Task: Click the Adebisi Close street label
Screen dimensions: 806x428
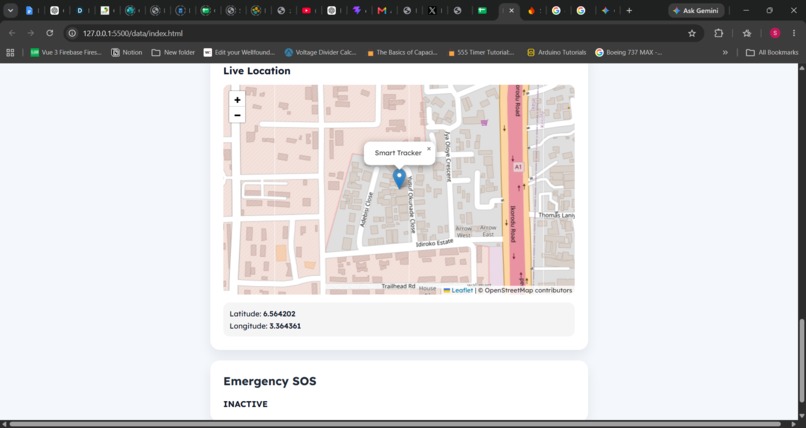Action: (x=366, y=210)
